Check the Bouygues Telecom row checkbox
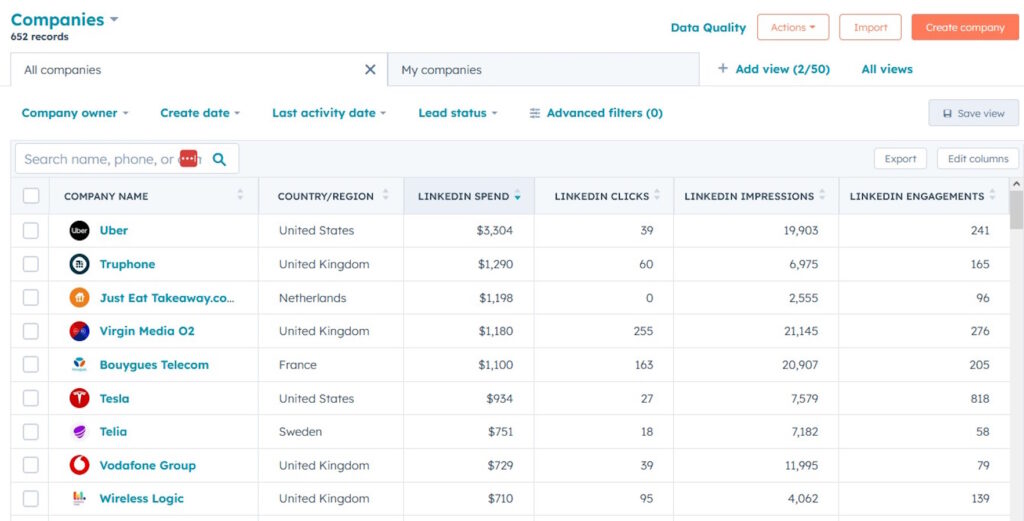 (x=31, y=365)
